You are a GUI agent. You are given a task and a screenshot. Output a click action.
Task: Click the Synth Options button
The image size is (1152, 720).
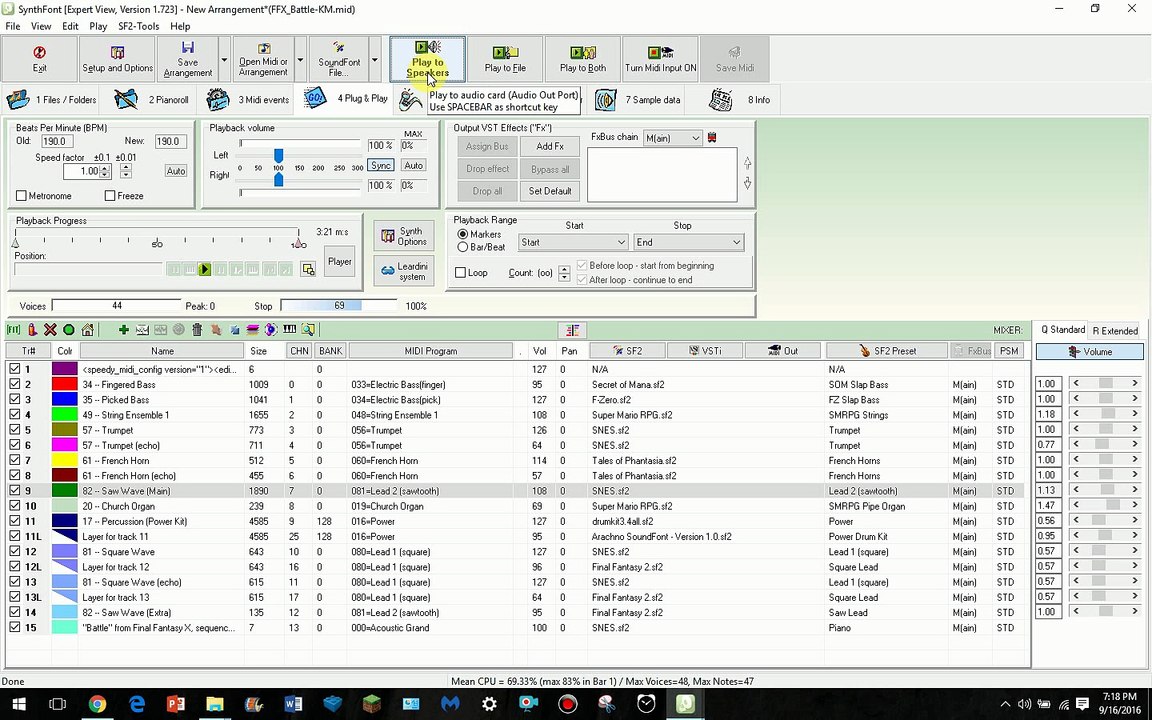coord(403,236)
